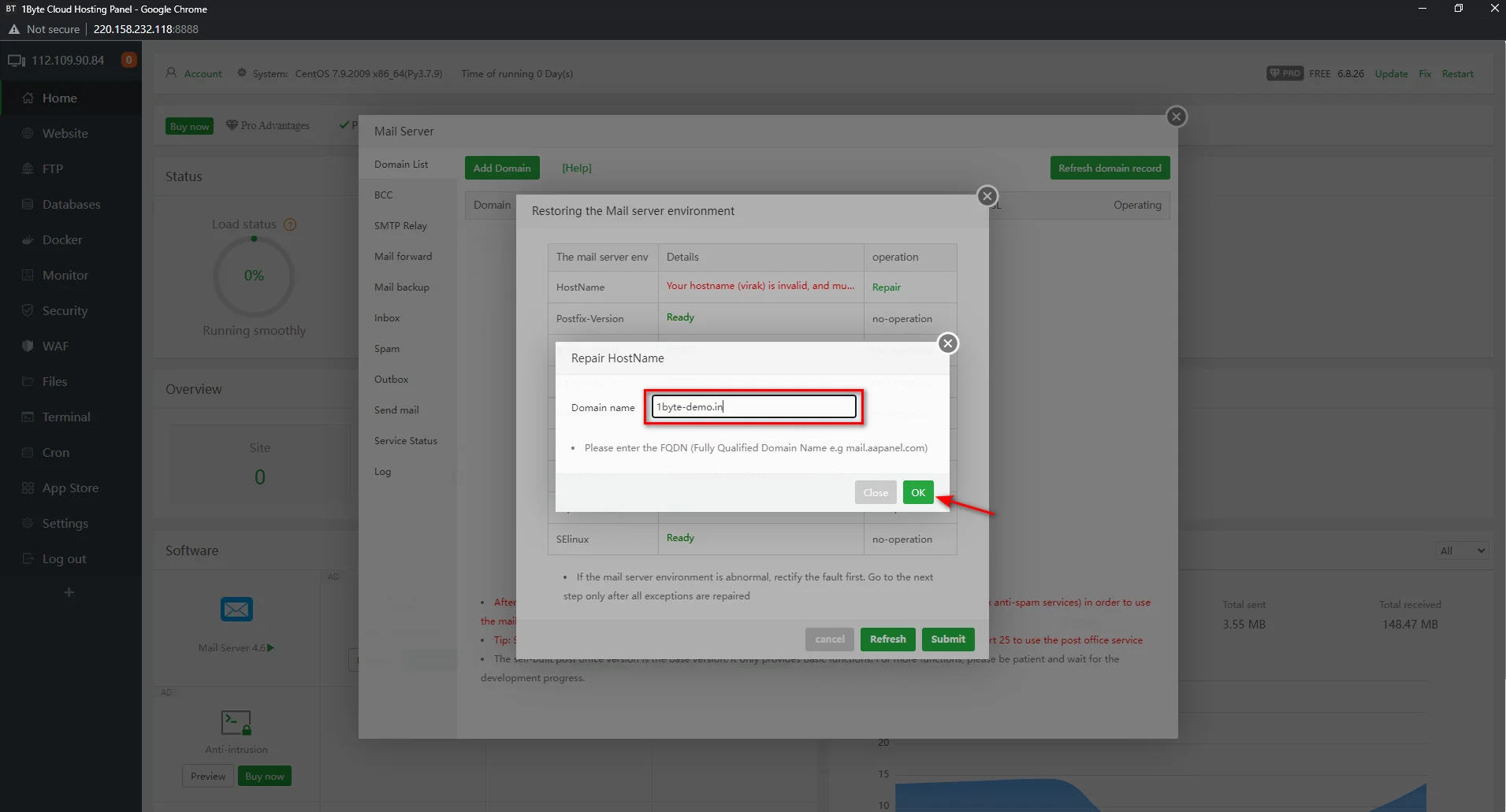Click Buy now button near Pro Advantages

click(189, 126)
